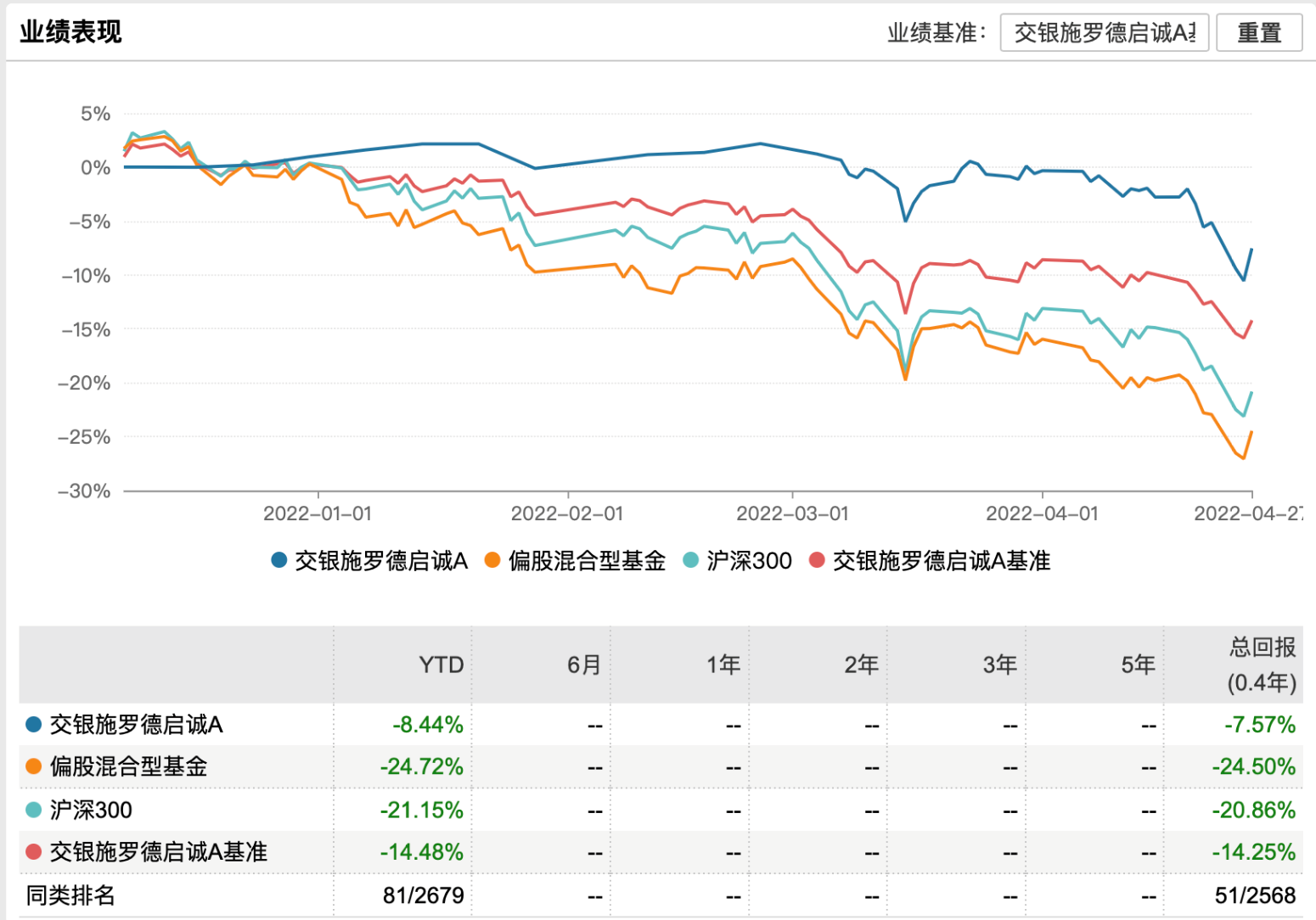Click red dot beside 交银施罗德启诚A基准 table row
The image size is (1316, 920).
pyautogui.click(x=34, y=852)
